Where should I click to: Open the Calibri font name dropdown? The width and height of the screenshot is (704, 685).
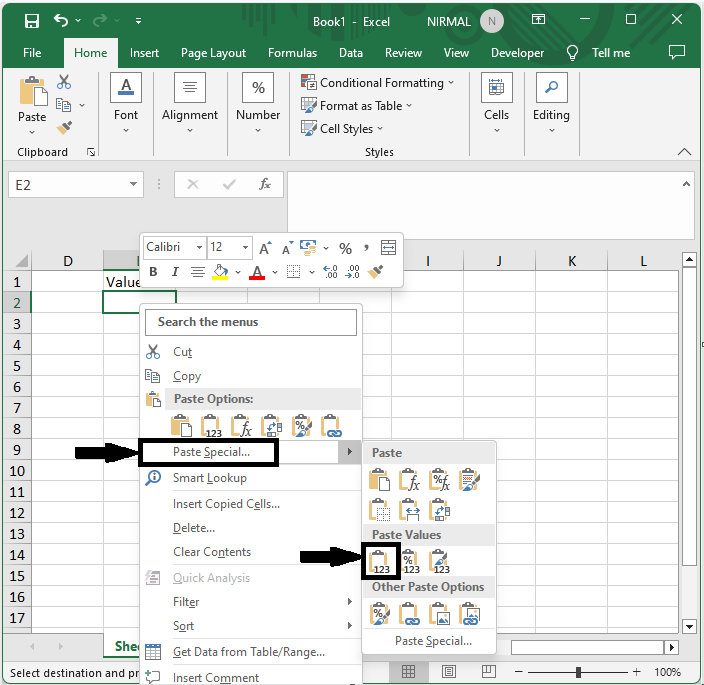click(199, 247)
